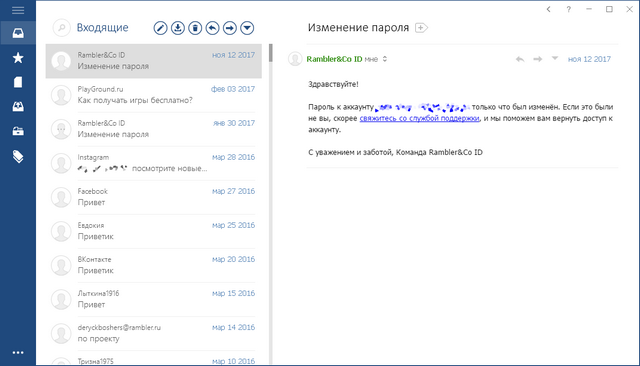This screenshot has width=640, height=366.
Task: Expand recipient details arrows next to мне
Action: (384, 59)
